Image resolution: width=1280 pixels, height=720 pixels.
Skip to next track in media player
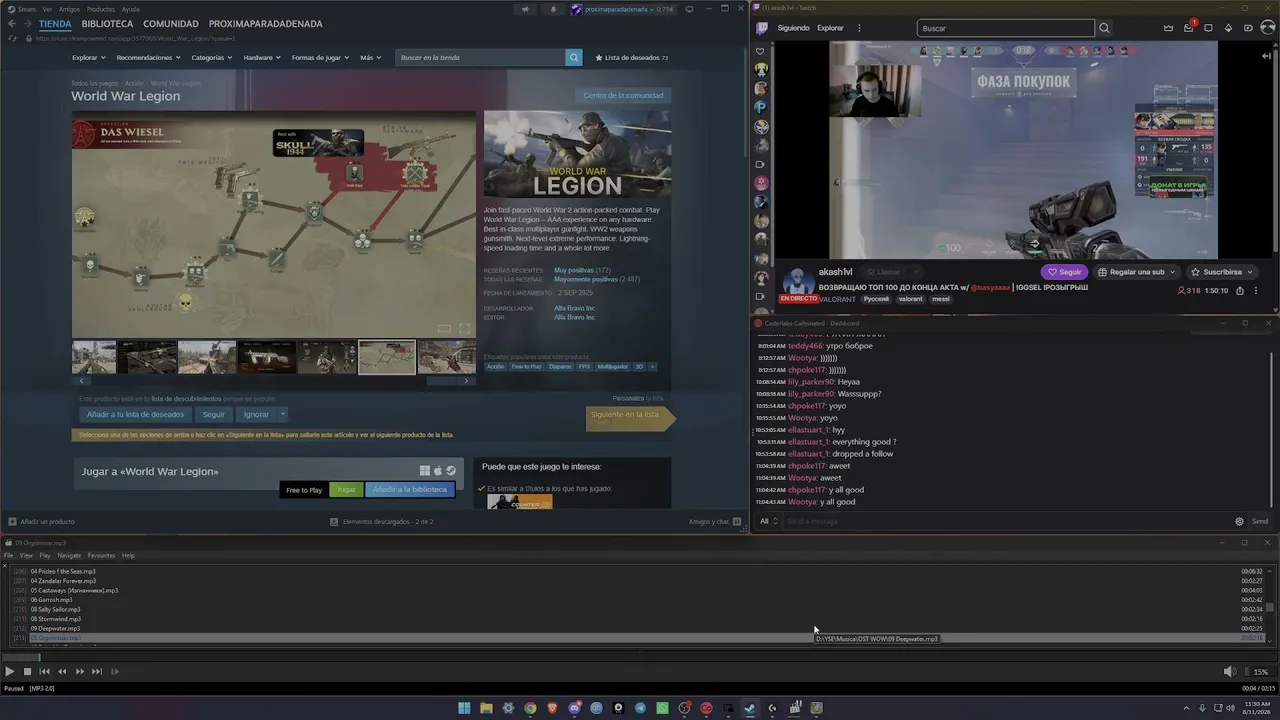point(97,672)
